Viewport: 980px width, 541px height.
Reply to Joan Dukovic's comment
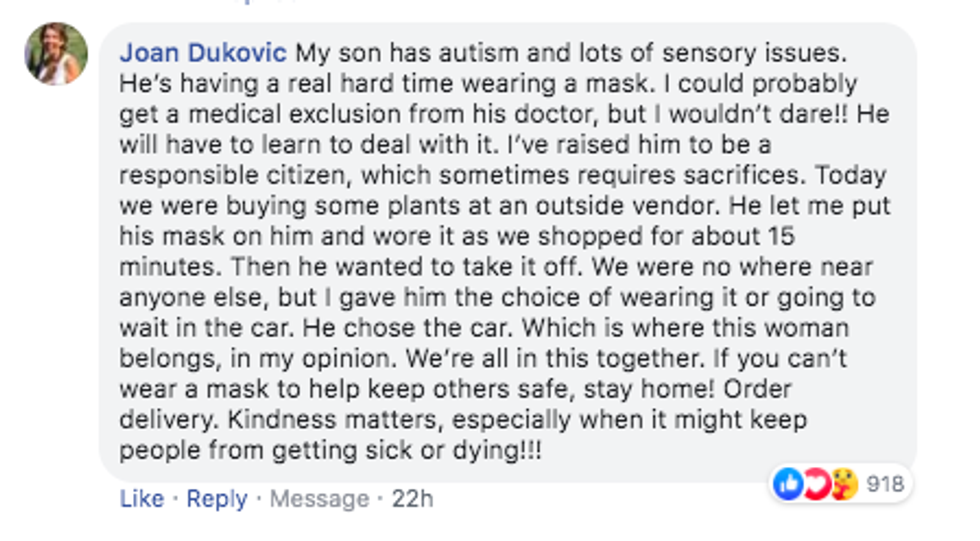[x=216, y=498]
